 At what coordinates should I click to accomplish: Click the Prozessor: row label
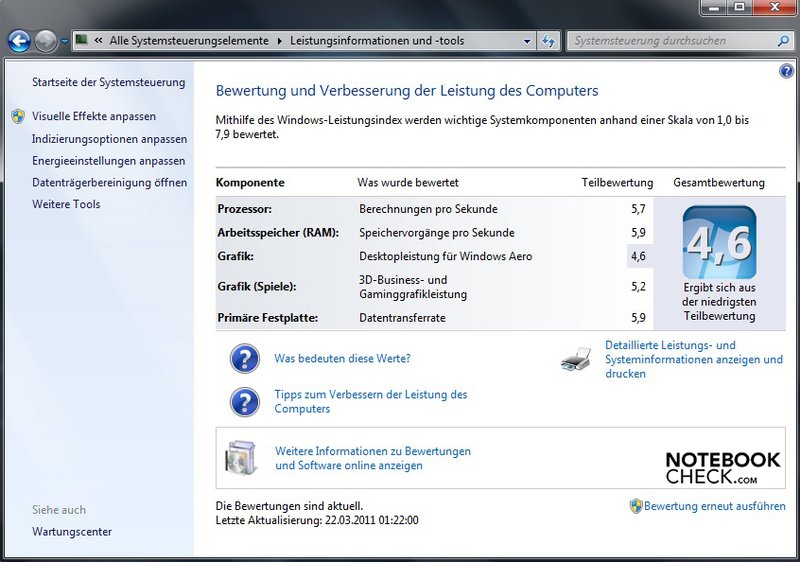[244, 209]
